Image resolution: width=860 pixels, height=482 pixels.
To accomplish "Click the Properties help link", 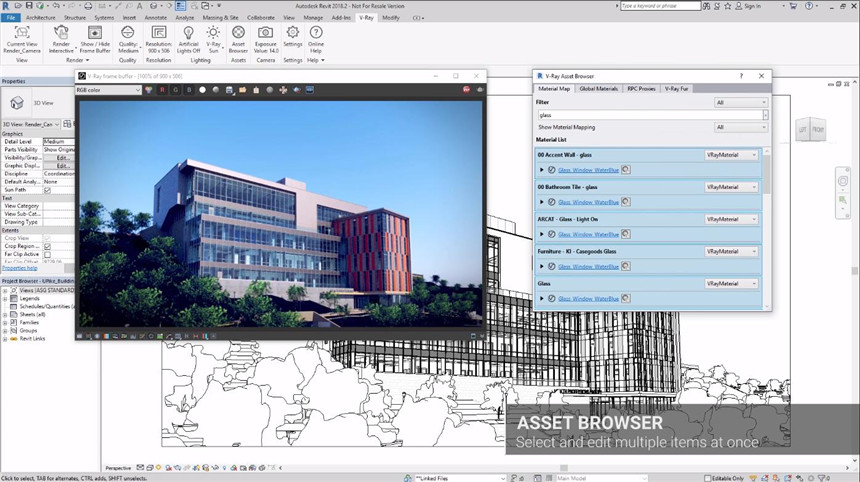I will [x=19, y=268].
